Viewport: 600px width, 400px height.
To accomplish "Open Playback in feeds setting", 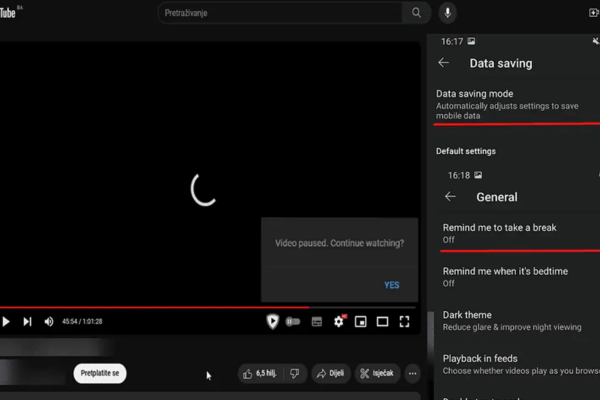I will tap(520, 364).
